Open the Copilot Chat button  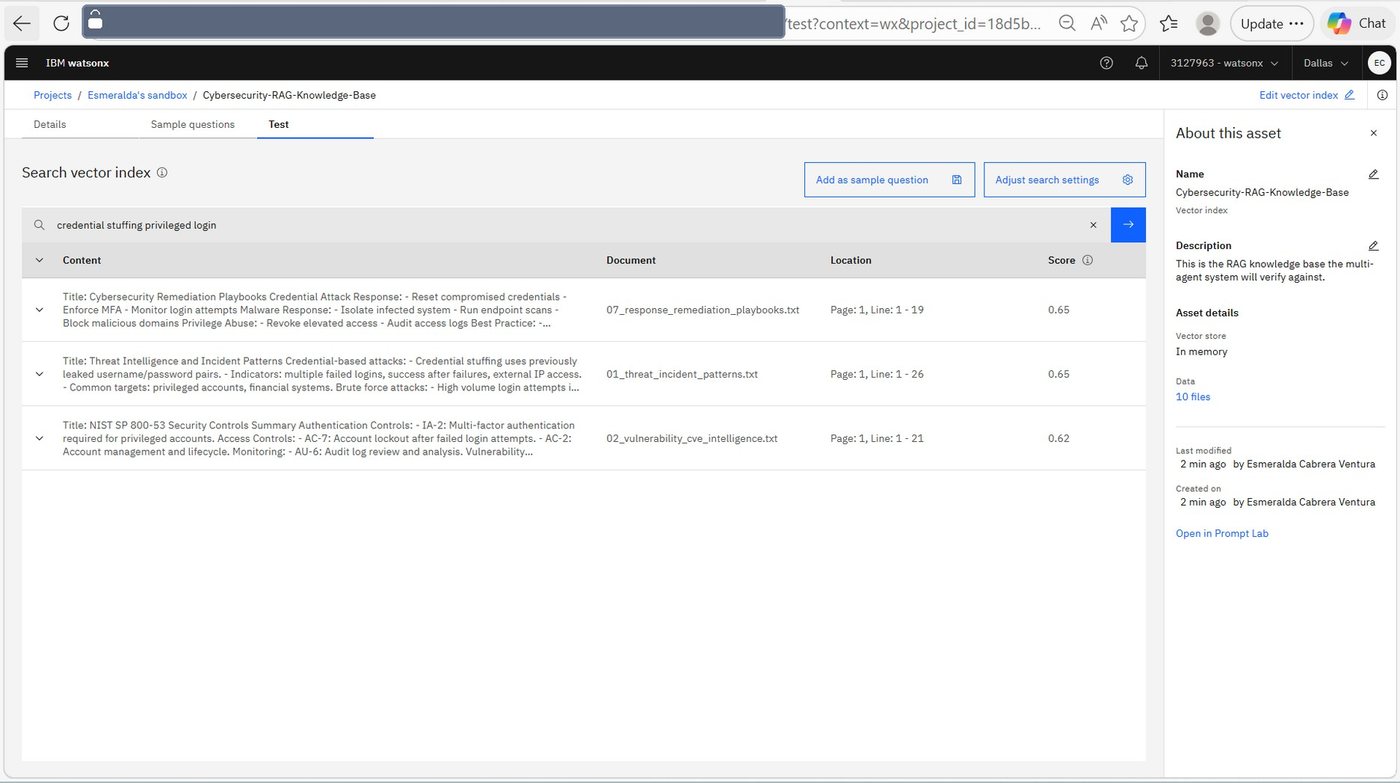point(1356,23)
